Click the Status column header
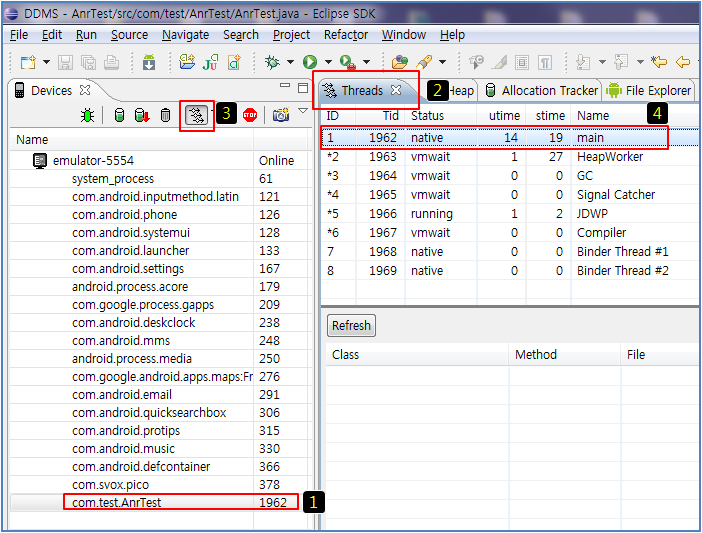This screenshot has width=702, height=533. coord(441,115)
